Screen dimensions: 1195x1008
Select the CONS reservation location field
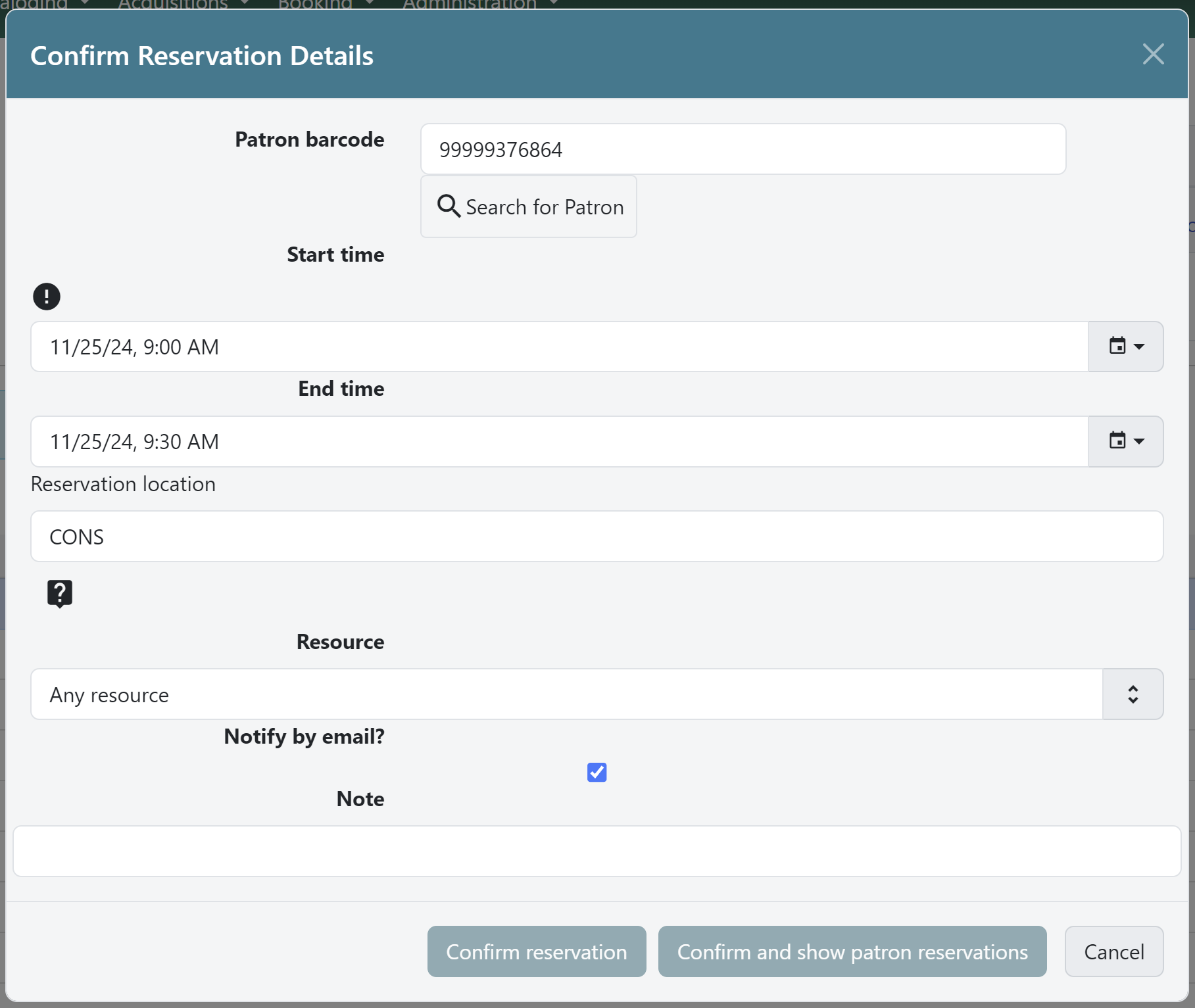pyautogui.click(x=597, y=536)
